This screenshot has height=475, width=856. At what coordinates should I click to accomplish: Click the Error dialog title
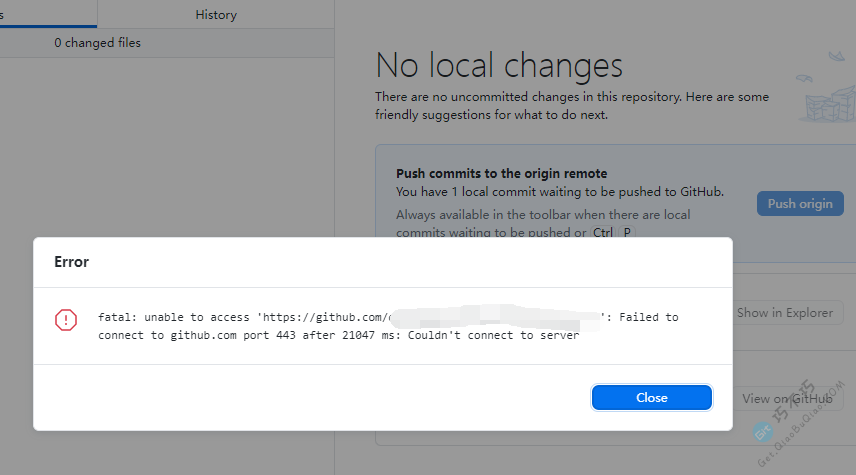coord(72,262)
